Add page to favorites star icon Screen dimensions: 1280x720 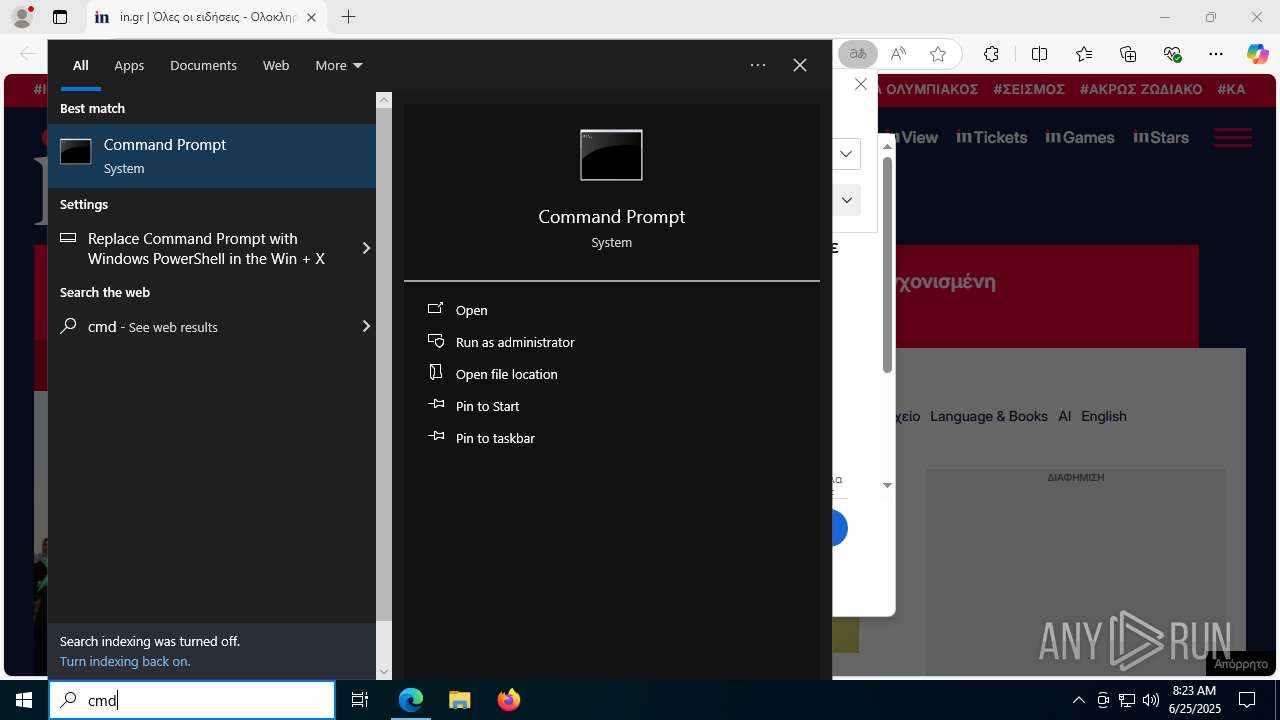tap(937, 54)
